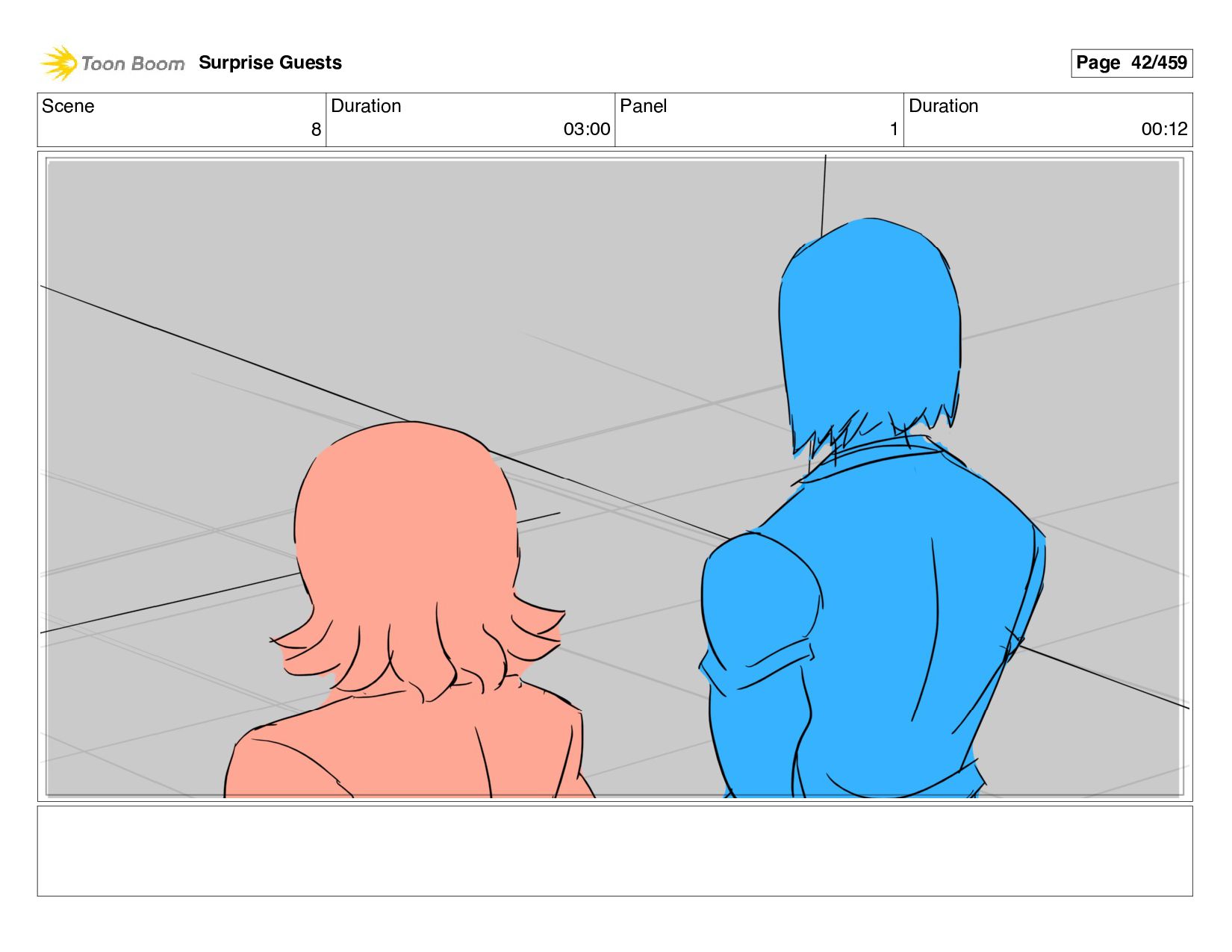The width and height of the screenshot is (1232, 952).
Task: Click the scene duration value '03:00'
Action: (x=587, y=129)
